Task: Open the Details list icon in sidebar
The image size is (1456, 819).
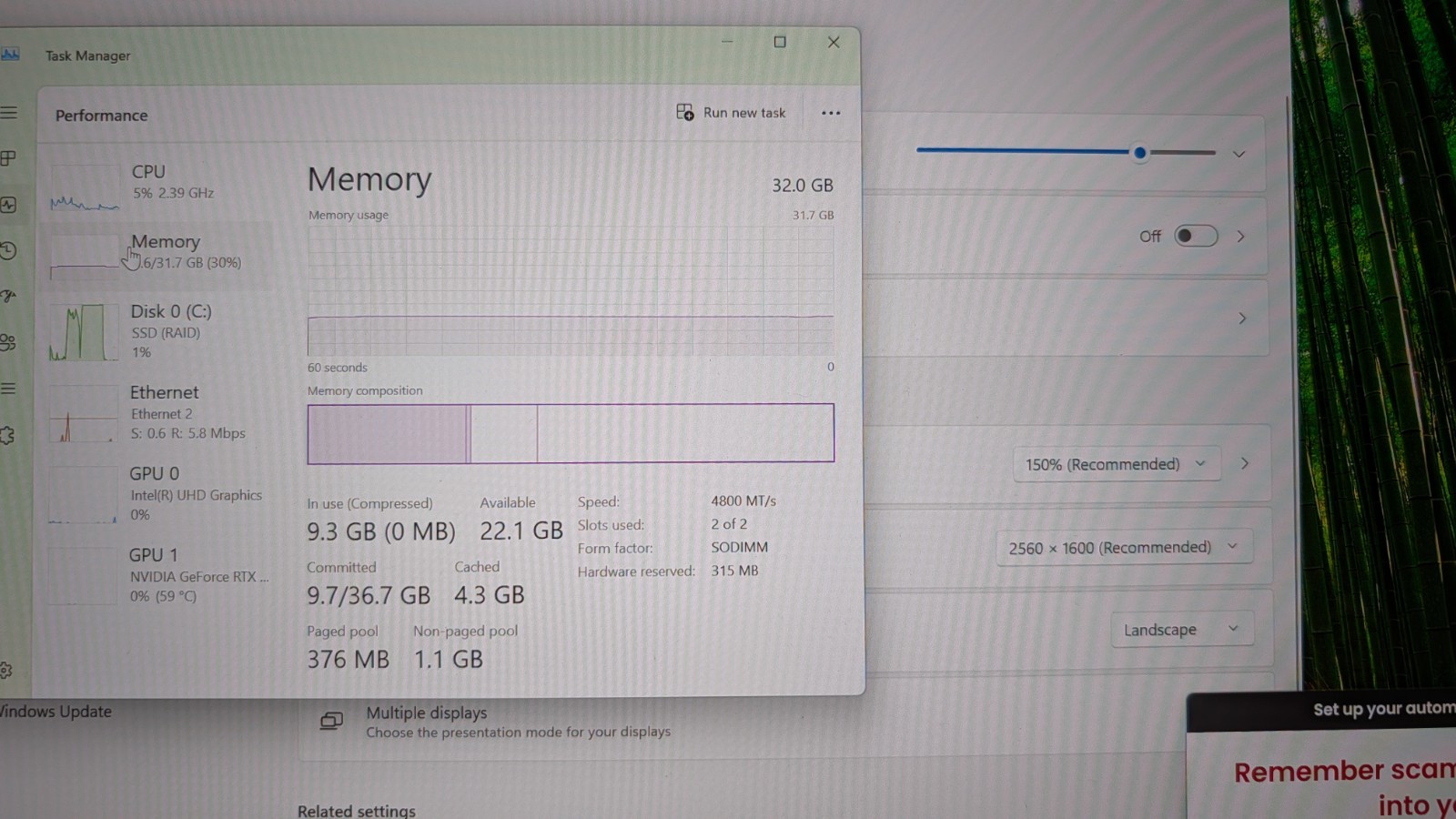Action: pyautogui.click(x=8, y=389)
